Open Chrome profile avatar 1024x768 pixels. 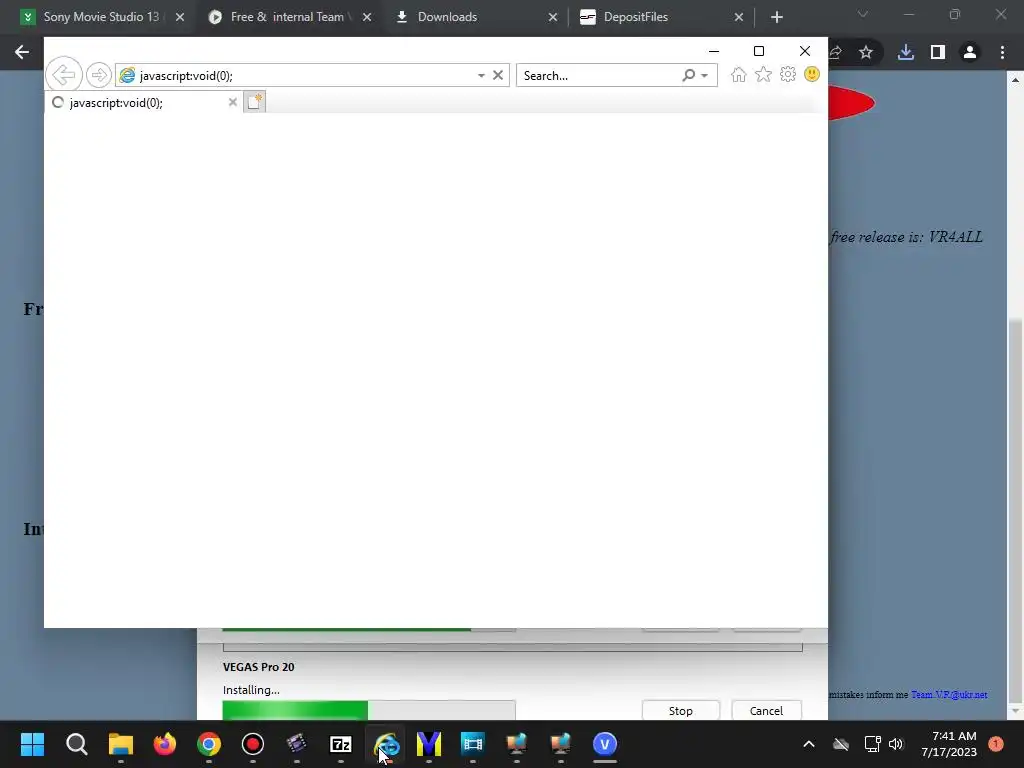click(x=970, y=52)
